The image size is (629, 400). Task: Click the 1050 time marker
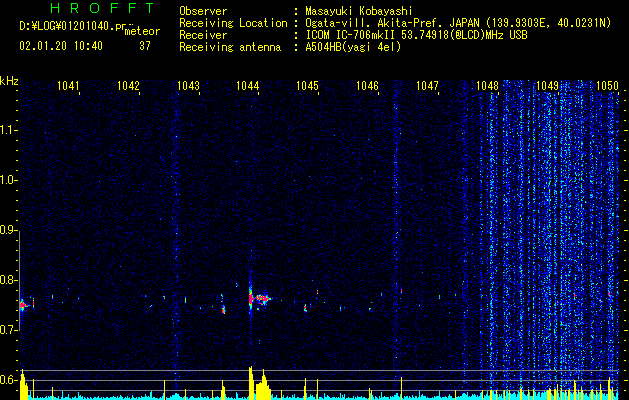[x=607, y=85]
